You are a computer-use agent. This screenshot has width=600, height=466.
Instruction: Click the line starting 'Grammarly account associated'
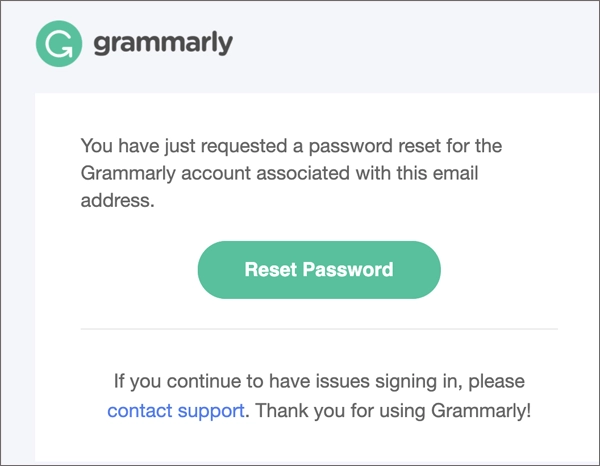click(x=279, y=173)
